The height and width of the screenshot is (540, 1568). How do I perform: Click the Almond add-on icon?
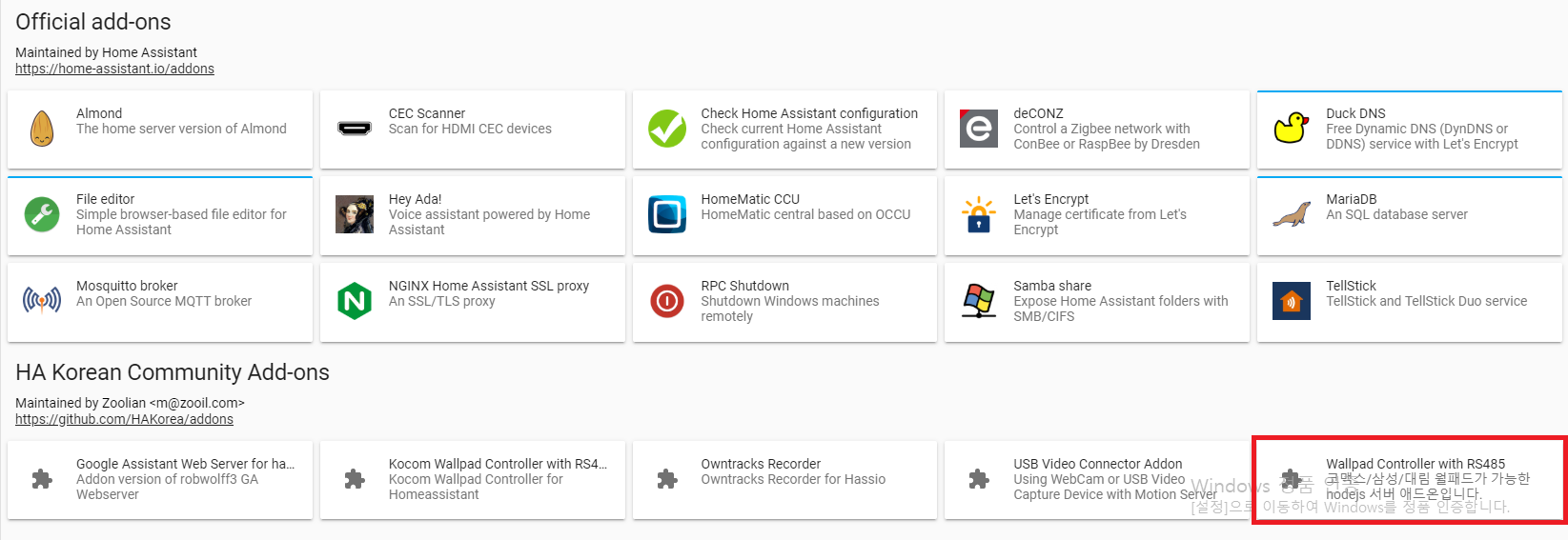(42, 129)
